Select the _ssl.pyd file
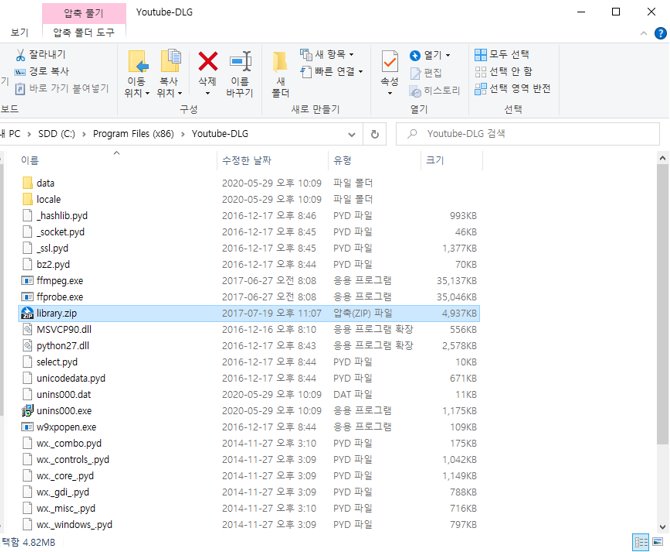The image size is (670, 552). [x=249, y=248]
